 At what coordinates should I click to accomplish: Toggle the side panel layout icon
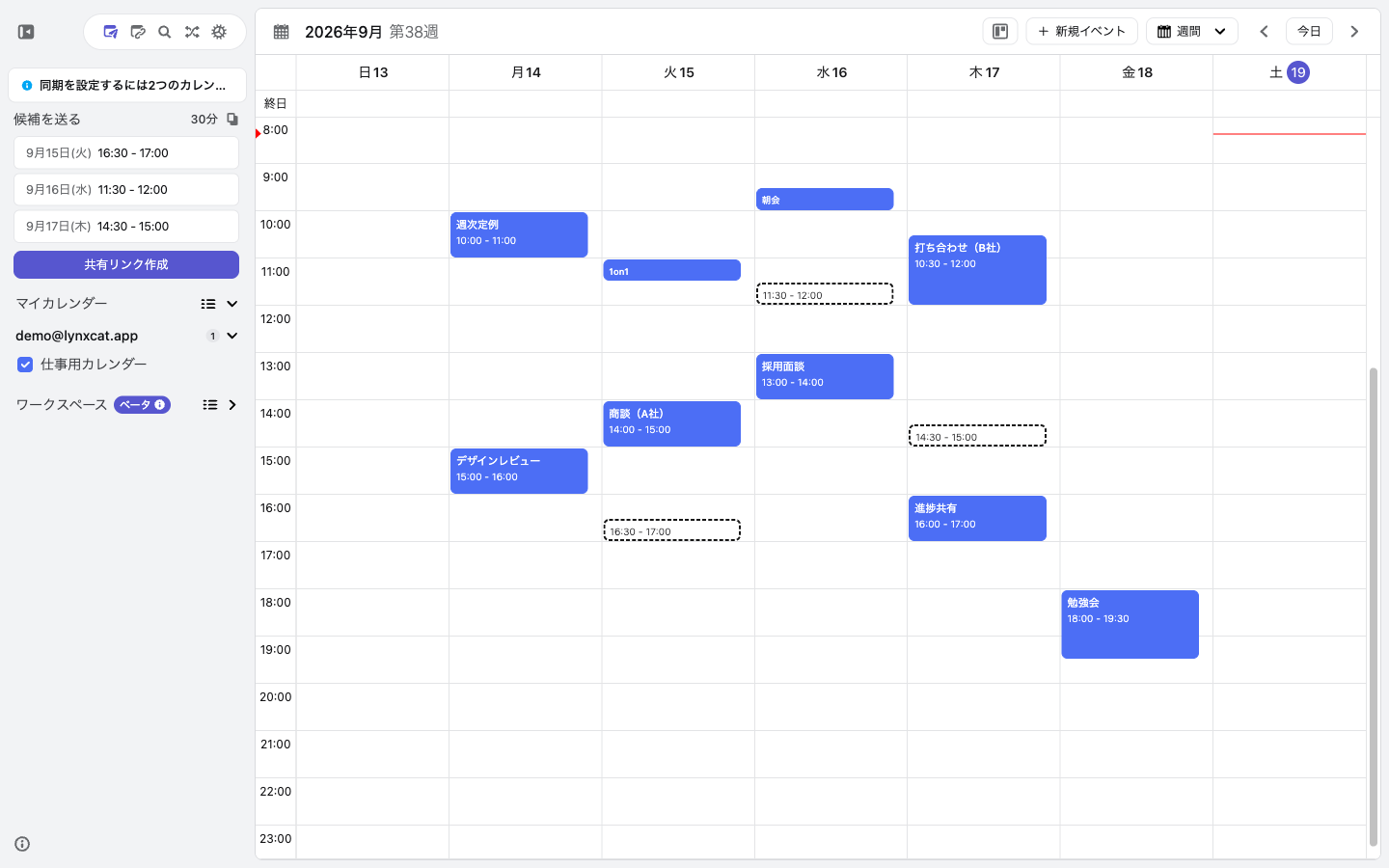pos(1000,32)
